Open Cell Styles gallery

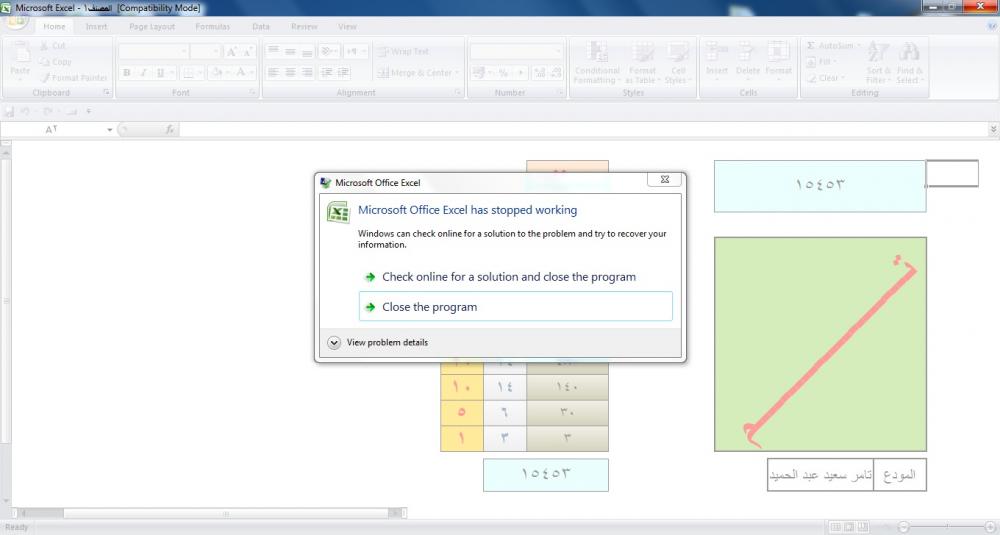tap(677, 62)
